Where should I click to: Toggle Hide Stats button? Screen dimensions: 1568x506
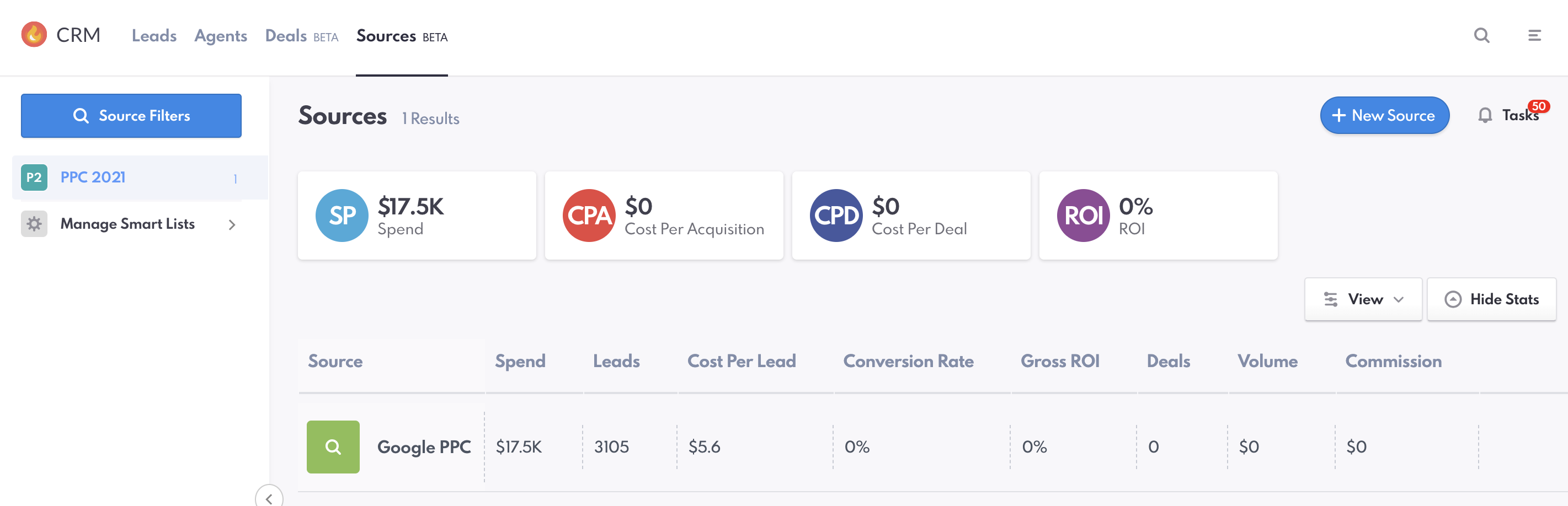[1491, 299]
